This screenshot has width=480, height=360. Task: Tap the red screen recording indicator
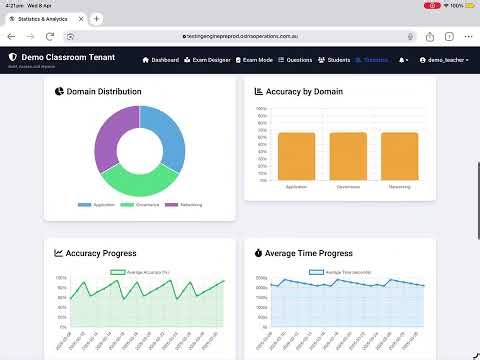pos(432,5)
